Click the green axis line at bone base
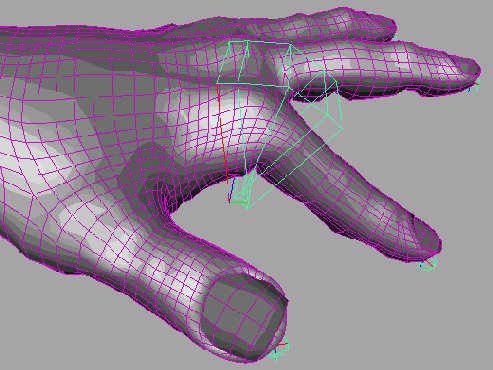Image resolution: width=493 pixels, height=370 pixels. (239, 202)
